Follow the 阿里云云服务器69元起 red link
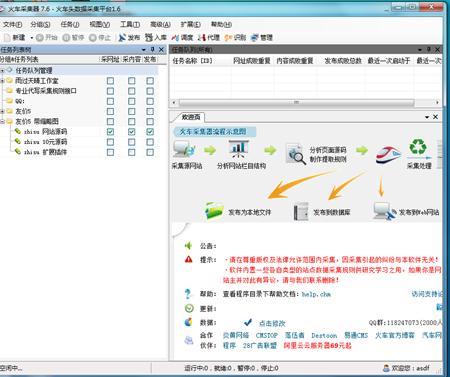 click(x=317, y=345)
